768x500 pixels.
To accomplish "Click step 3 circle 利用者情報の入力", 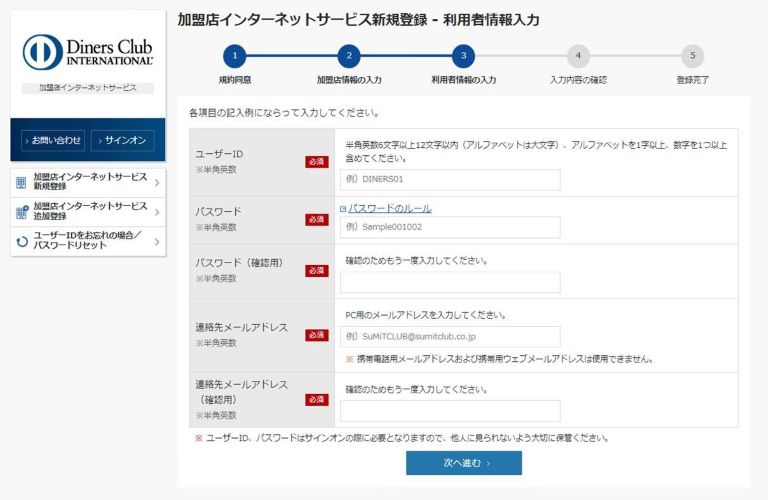I will tap(463, 56).
